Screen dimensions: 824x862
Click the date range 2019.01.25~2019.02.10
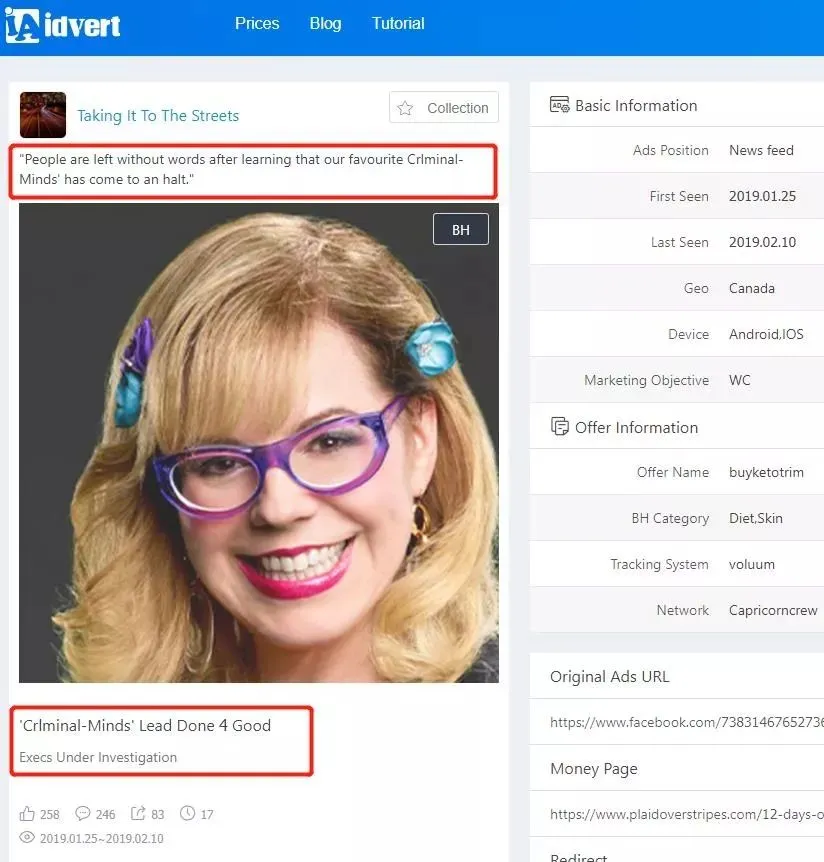pos(102,838)
